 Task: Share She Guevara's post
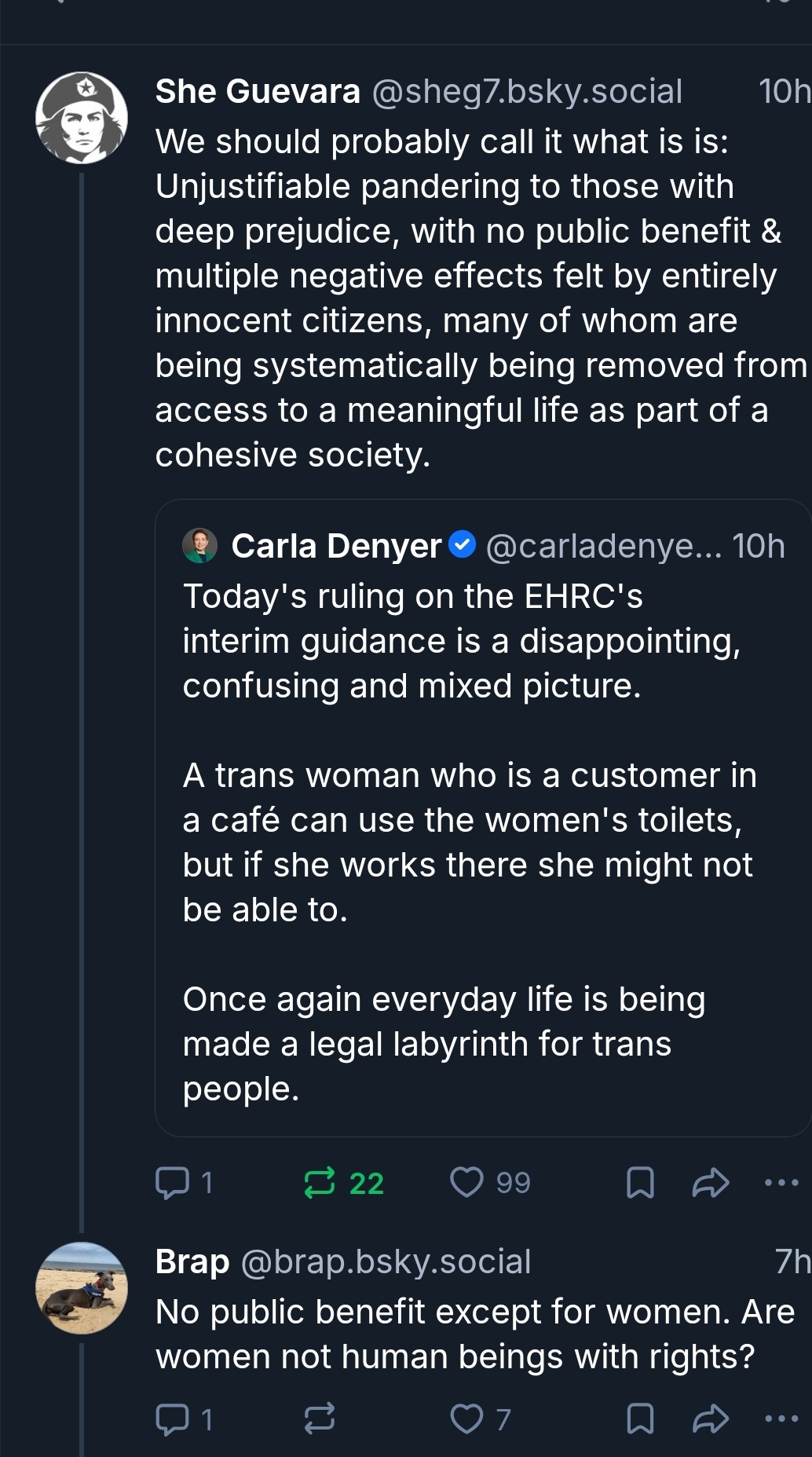click(711, 1183)
